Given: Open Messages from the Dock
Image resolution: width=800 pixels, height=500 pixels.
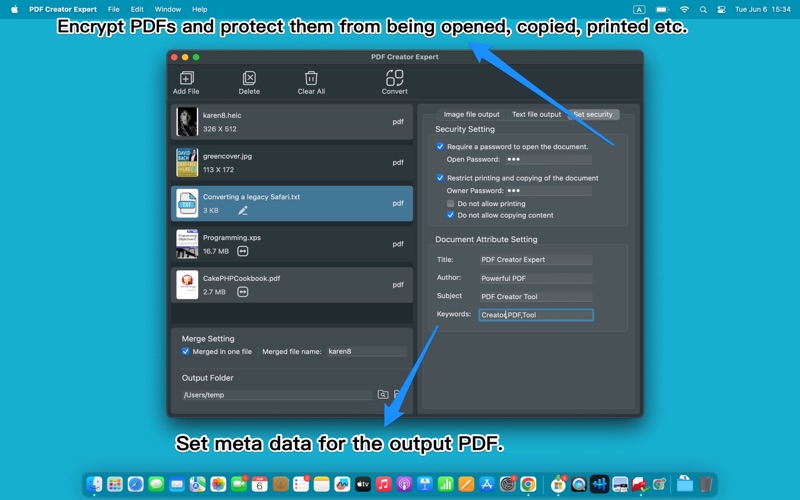Looking at the screenshot, I should click(156, 484).
